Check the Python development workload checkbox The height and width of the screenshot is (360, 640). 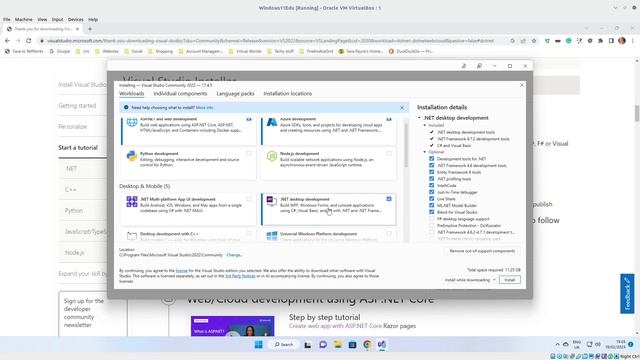point(249,153)
